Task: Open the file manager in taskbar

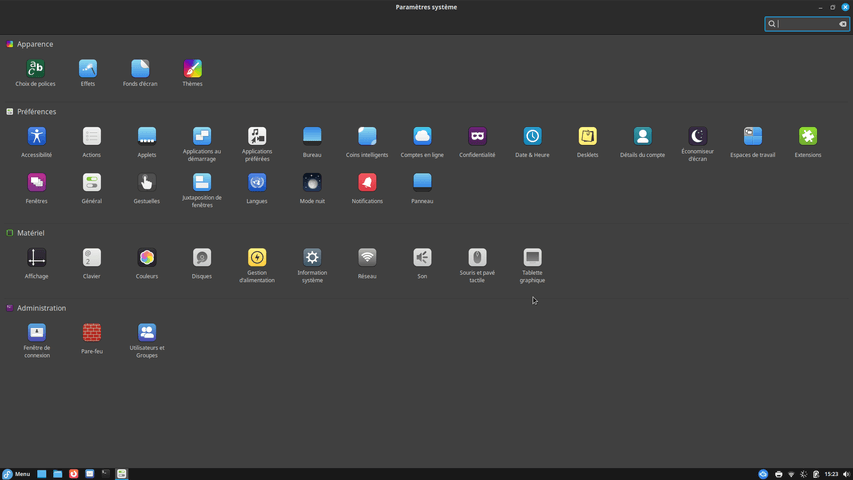Action: [57, 474]
